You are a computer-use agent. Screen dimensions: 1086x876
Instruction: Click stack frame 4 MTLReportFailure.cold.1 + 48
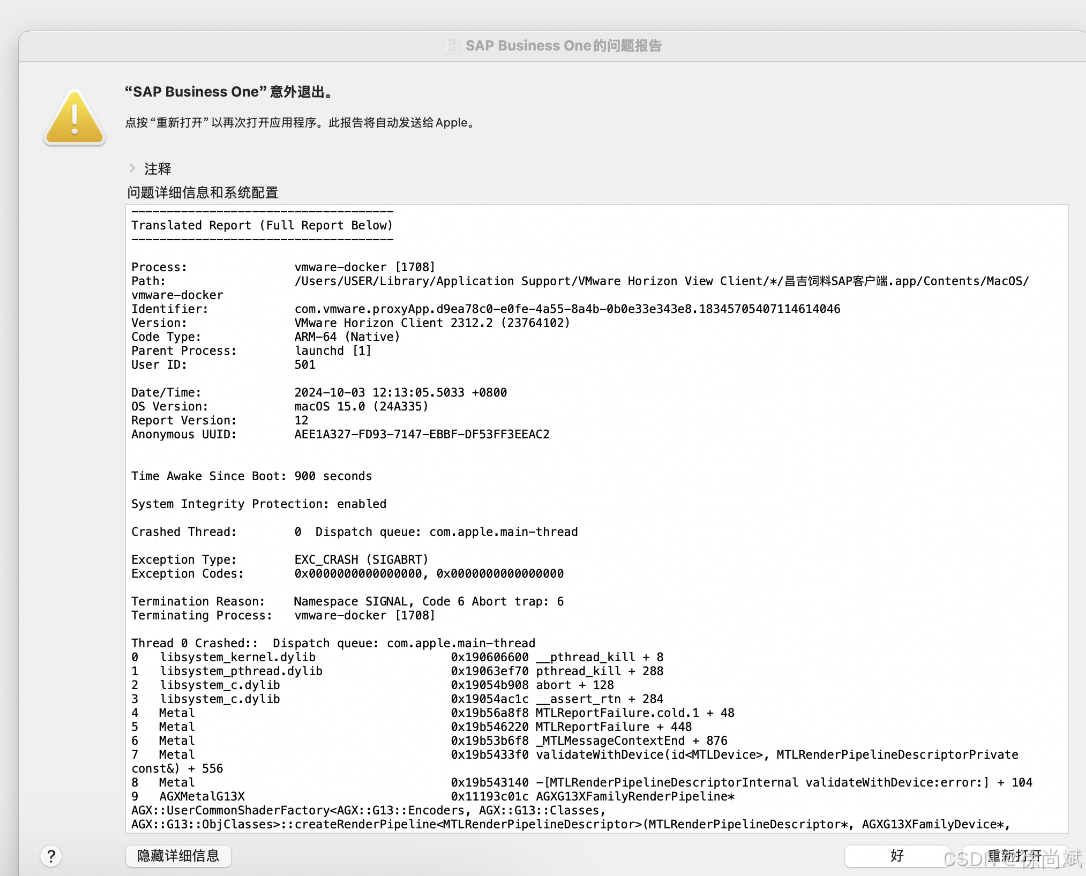click(x=433, y=713)
